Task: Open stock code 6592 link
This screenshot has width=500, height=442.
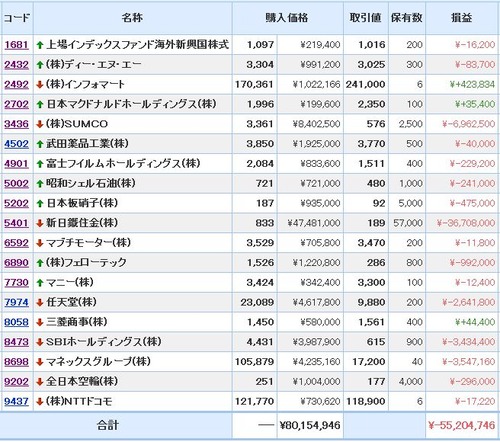Action: pyautogui.click(x=16, y=243)
